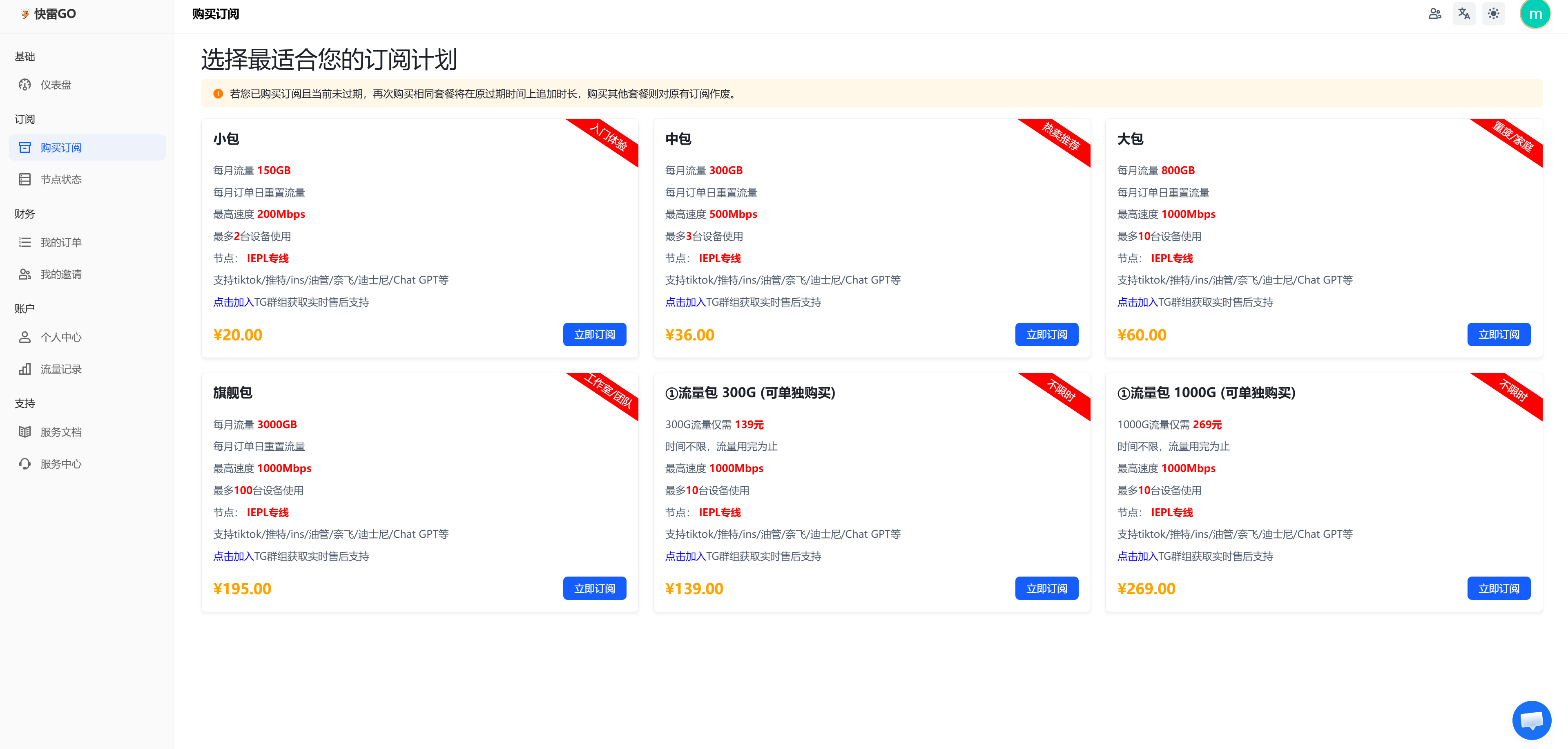Click the ¥60.00 price
This screenshot has height=749, width=1568.
pos(1142,335)
